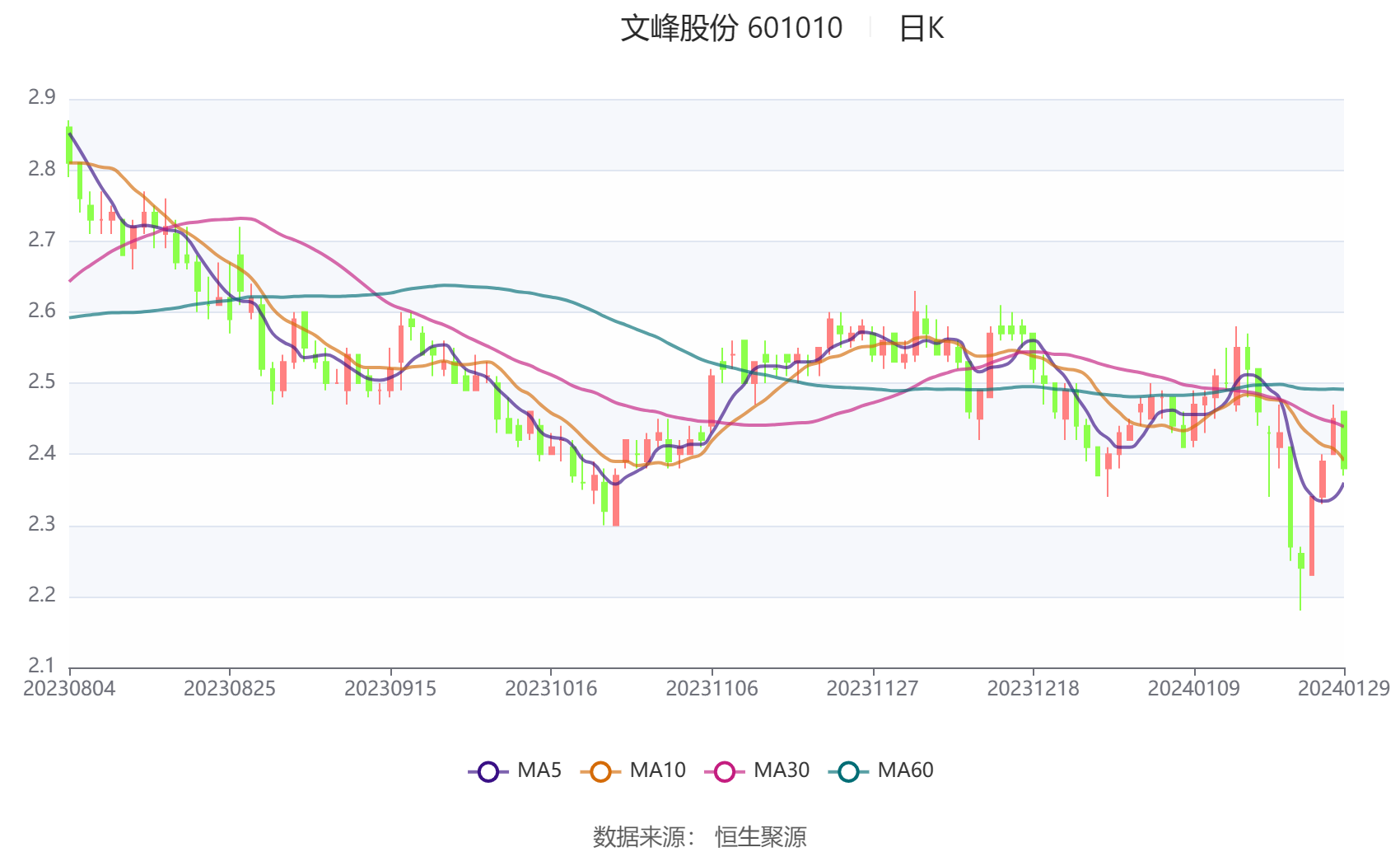Select the 20230915 date axis label
The height and width of the screenshot is (852, 1400).
pos(390,689)
